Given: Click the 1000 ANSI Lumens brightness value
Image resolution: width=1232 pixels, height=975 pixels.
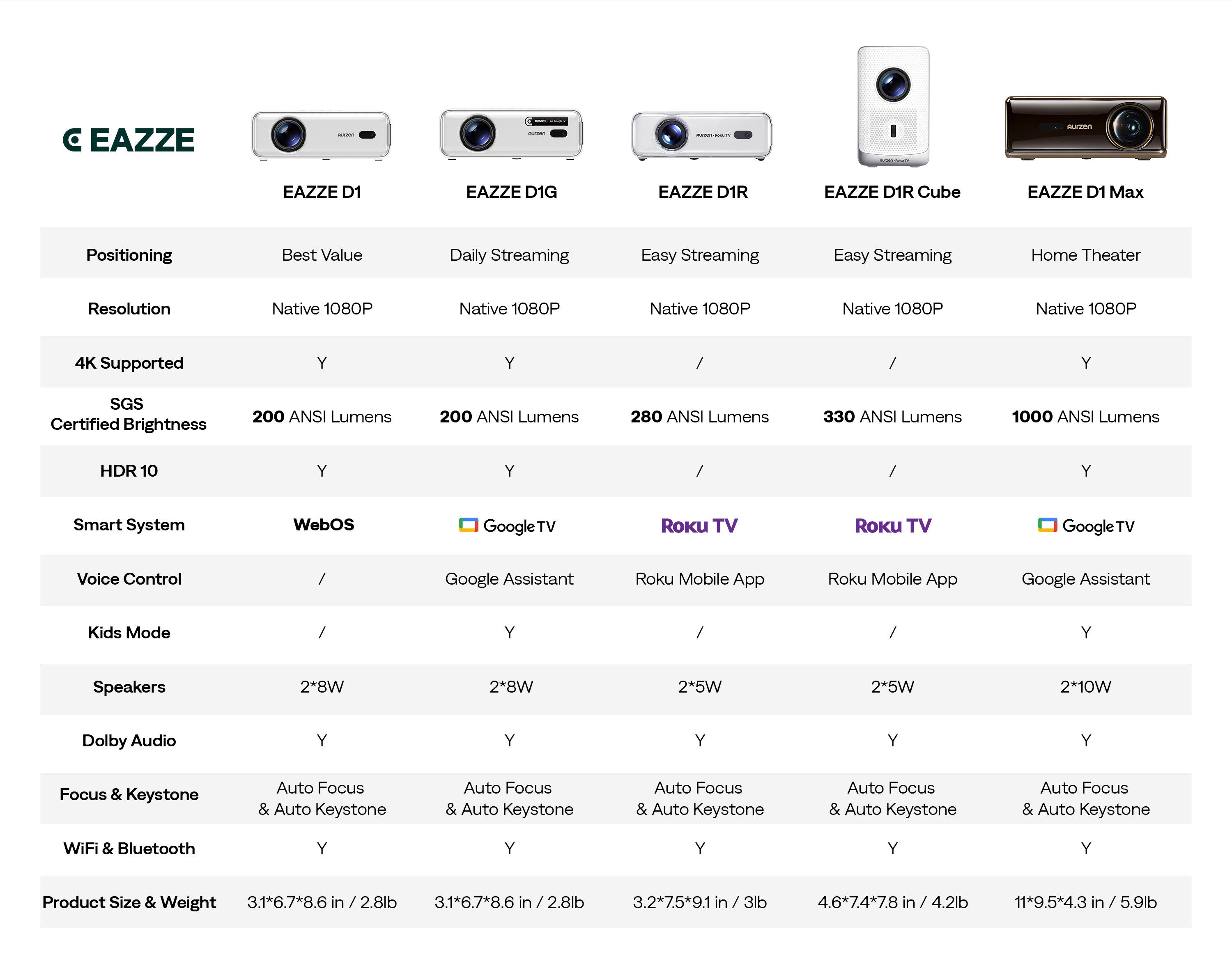Looking at the screenshot, I should point(1085,417).
